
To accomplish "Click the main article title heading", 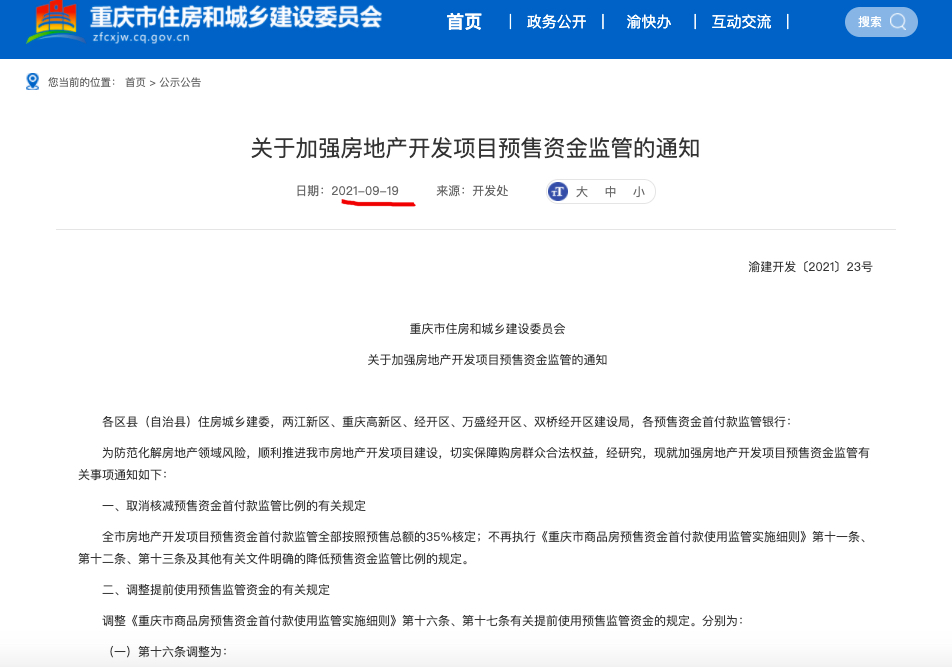I will [x=475, y=149].
